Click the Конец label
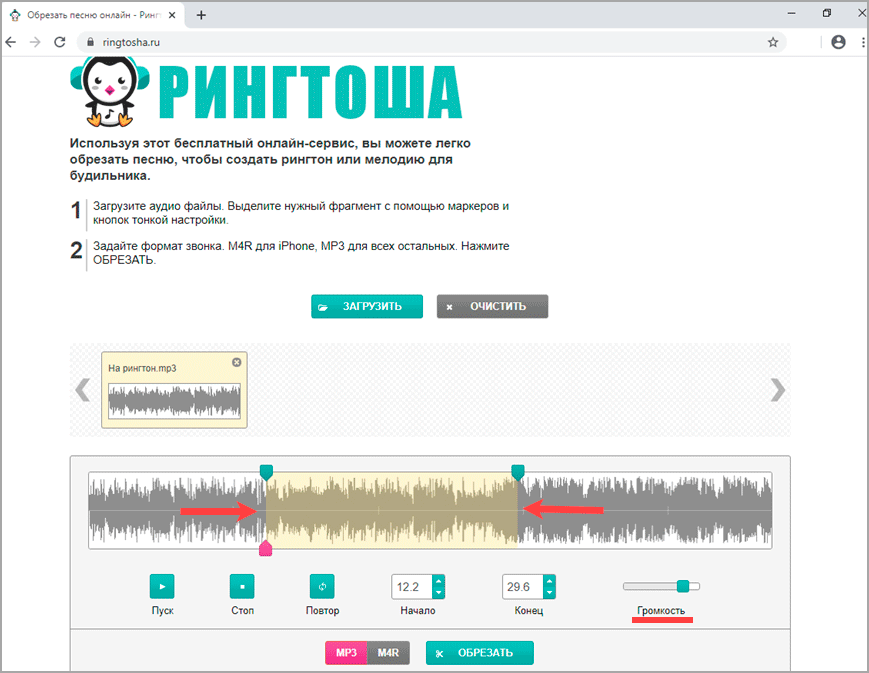The height and width of the screenshot is (673, 869). click(529, 610)
